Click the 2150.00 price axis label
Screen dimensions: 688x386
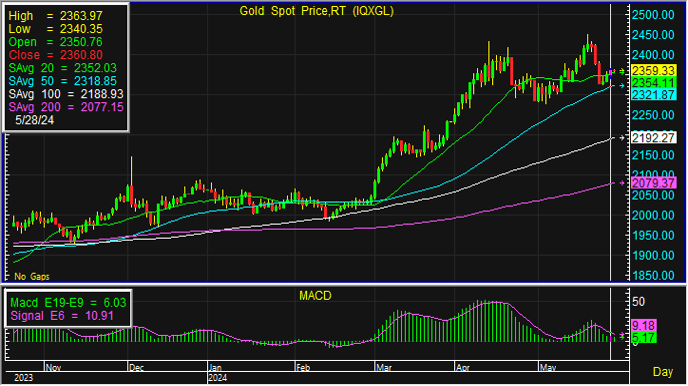tap(653, 155)
